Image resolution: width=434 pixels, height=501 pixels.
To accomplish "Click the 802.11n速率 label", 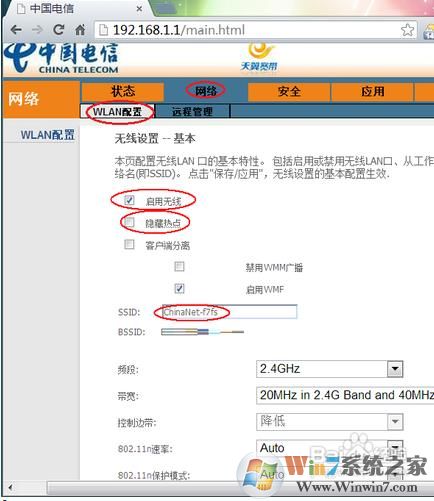I will click(x=145, y=449).
